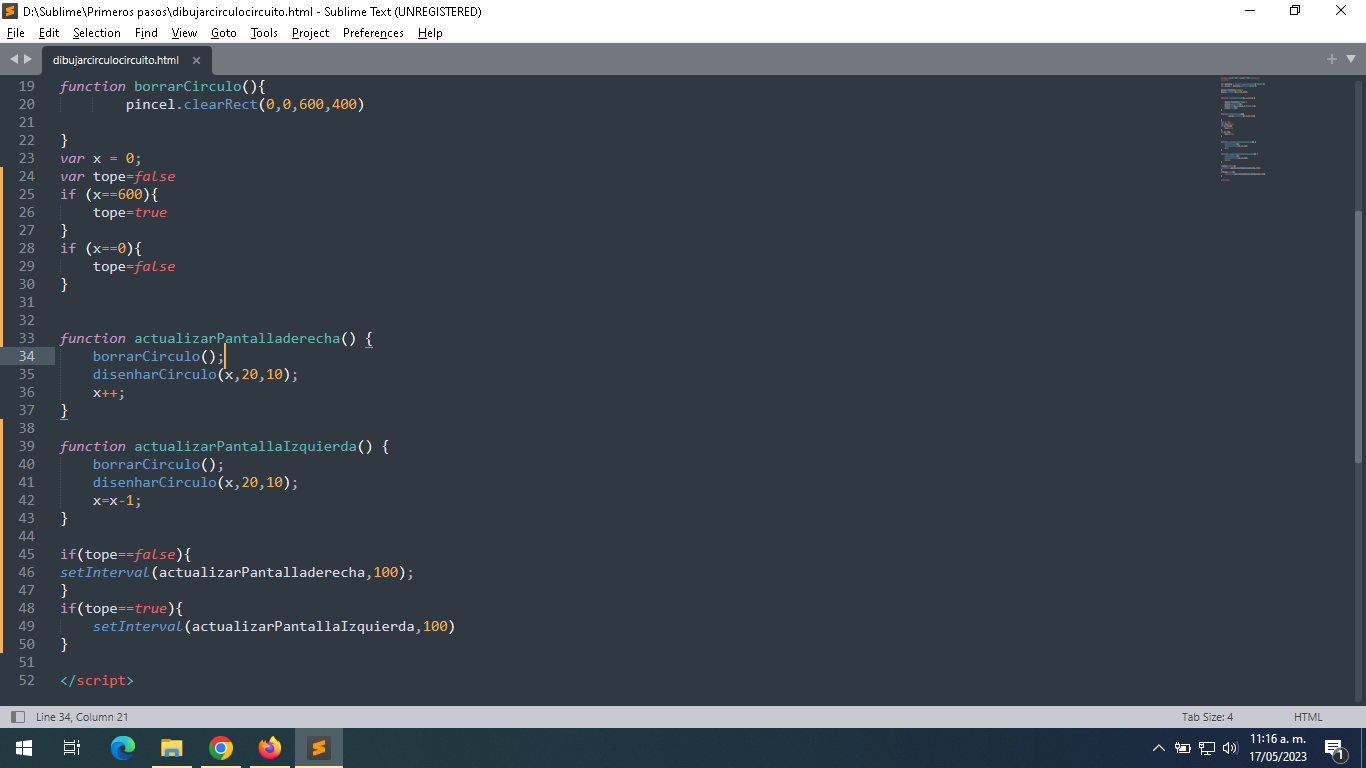
Task: Open the notification center icon
Action: [1334, 748]
